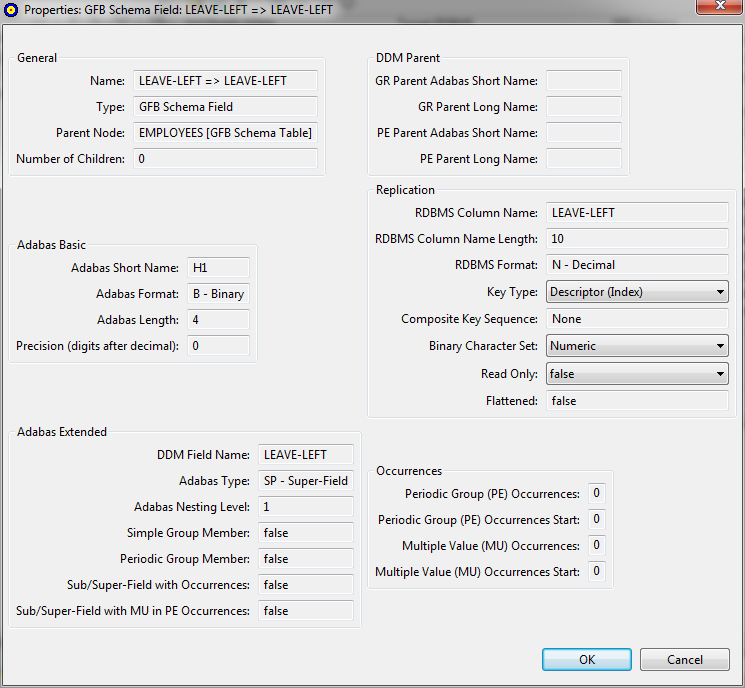The width and height of the screenshot is (745, 688).
Task: Expand the Binary Character Set dropdown
Action: point(636,346)
